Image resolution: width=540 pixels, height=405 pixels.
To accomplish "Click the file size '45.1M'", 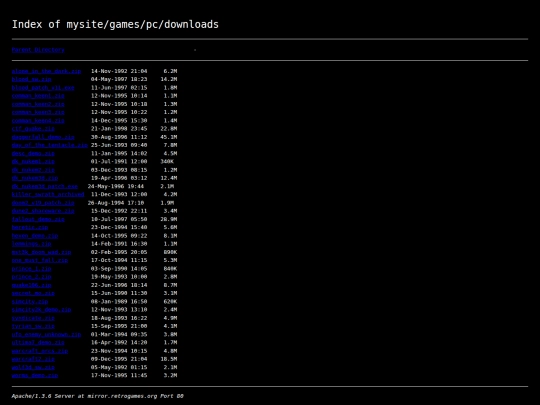I will [x=169, y=137].
